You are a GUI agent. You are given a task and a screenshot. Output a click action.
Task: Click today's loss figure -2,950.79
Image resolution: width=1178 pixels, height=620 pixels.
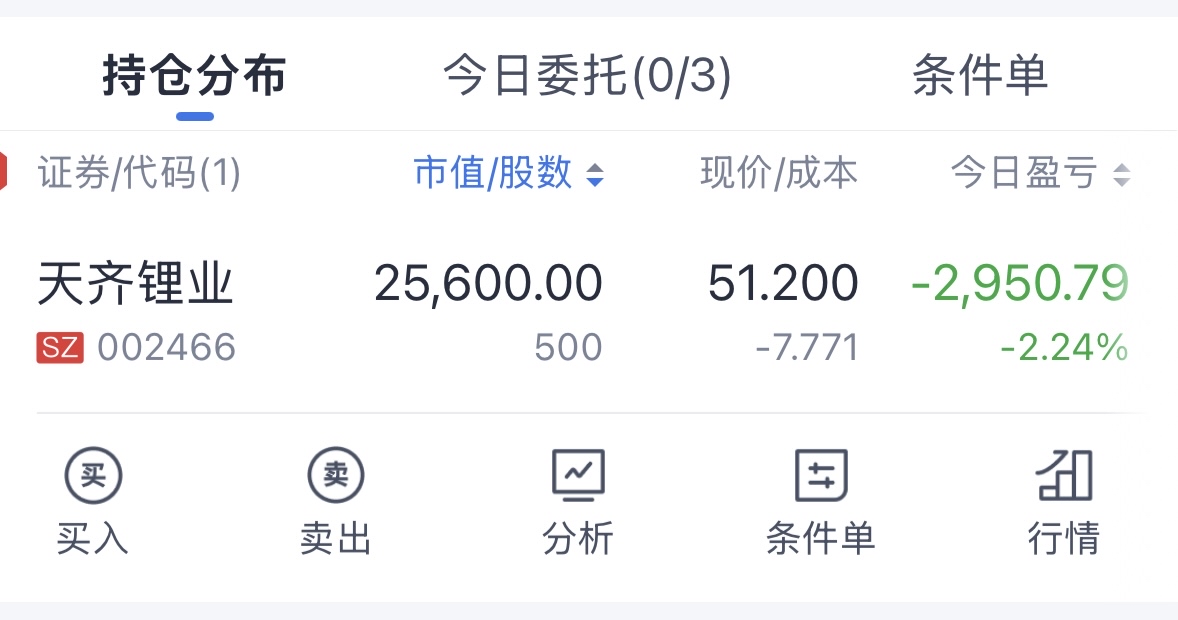[1019, 284]
